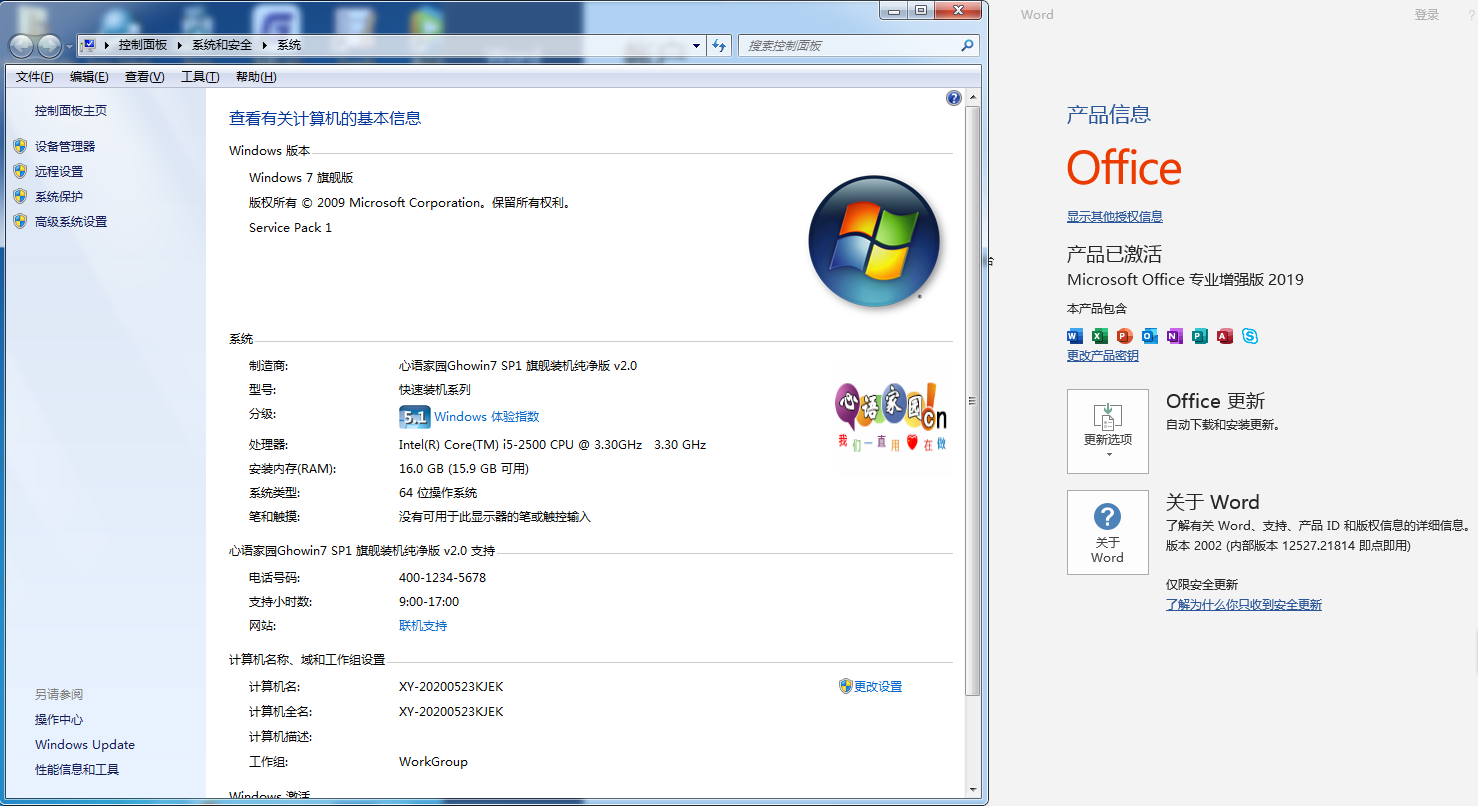The height and width of the screenshot is (806, 1478).
Task: Open the 编辑(E) menu
Action: click(89, 77)
